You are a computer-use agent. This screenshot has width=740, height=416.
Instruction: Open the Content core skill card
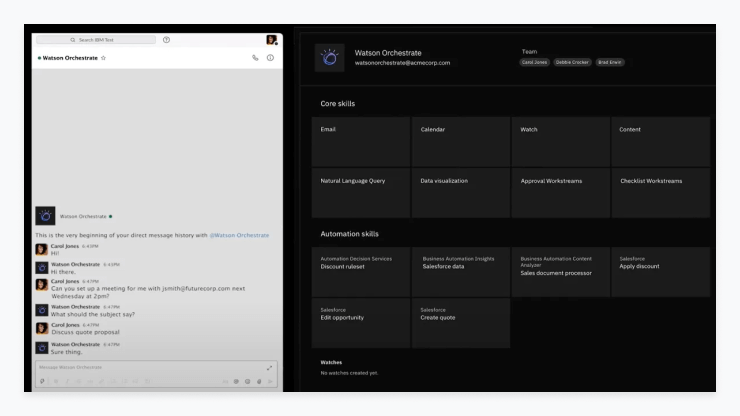[x=661, y=142]
